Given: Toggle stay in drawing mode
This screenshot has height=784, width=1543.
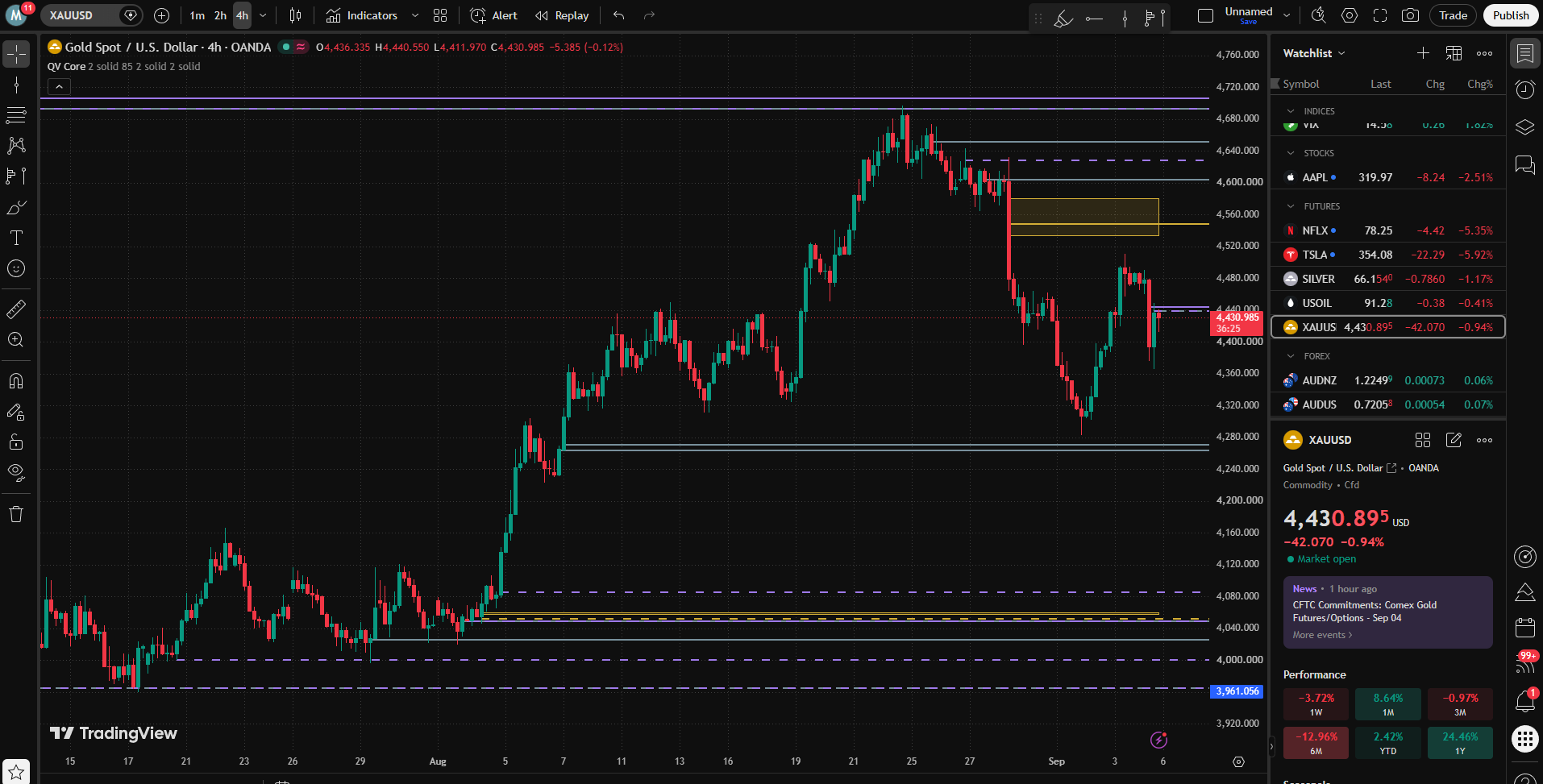Looking at the screenshot, I should click(16, 412).
